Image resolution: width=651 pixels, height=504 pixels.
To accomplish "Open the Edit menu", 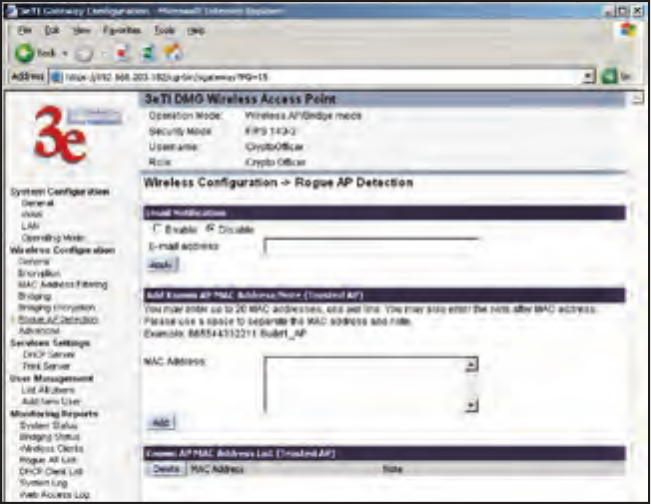I will pyautogui.click(x=51, y=30).
